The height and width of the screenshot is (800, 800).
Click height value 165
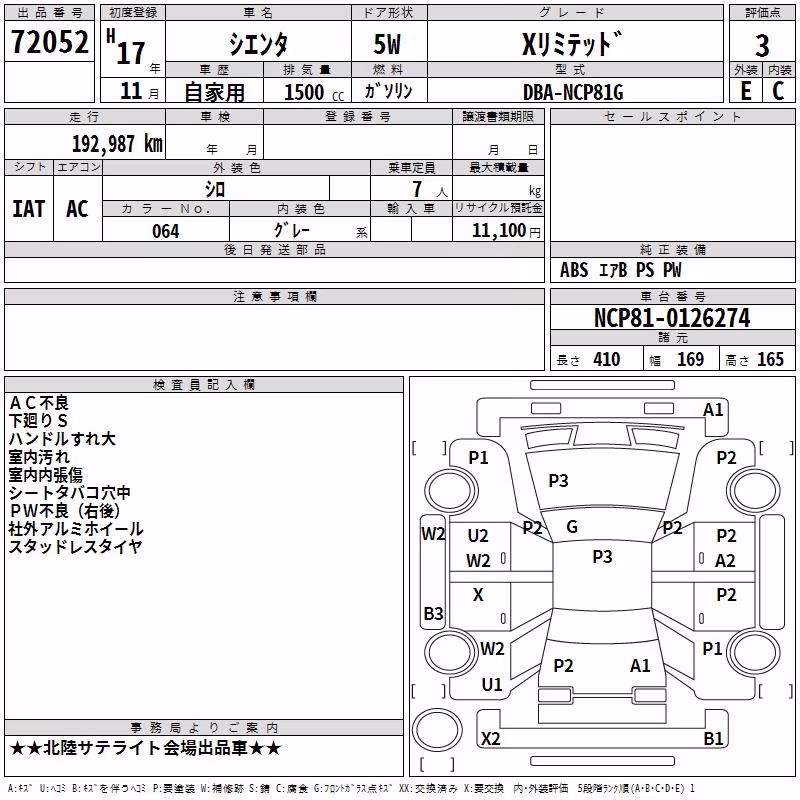pyautogui.click(x=770, y=359)
